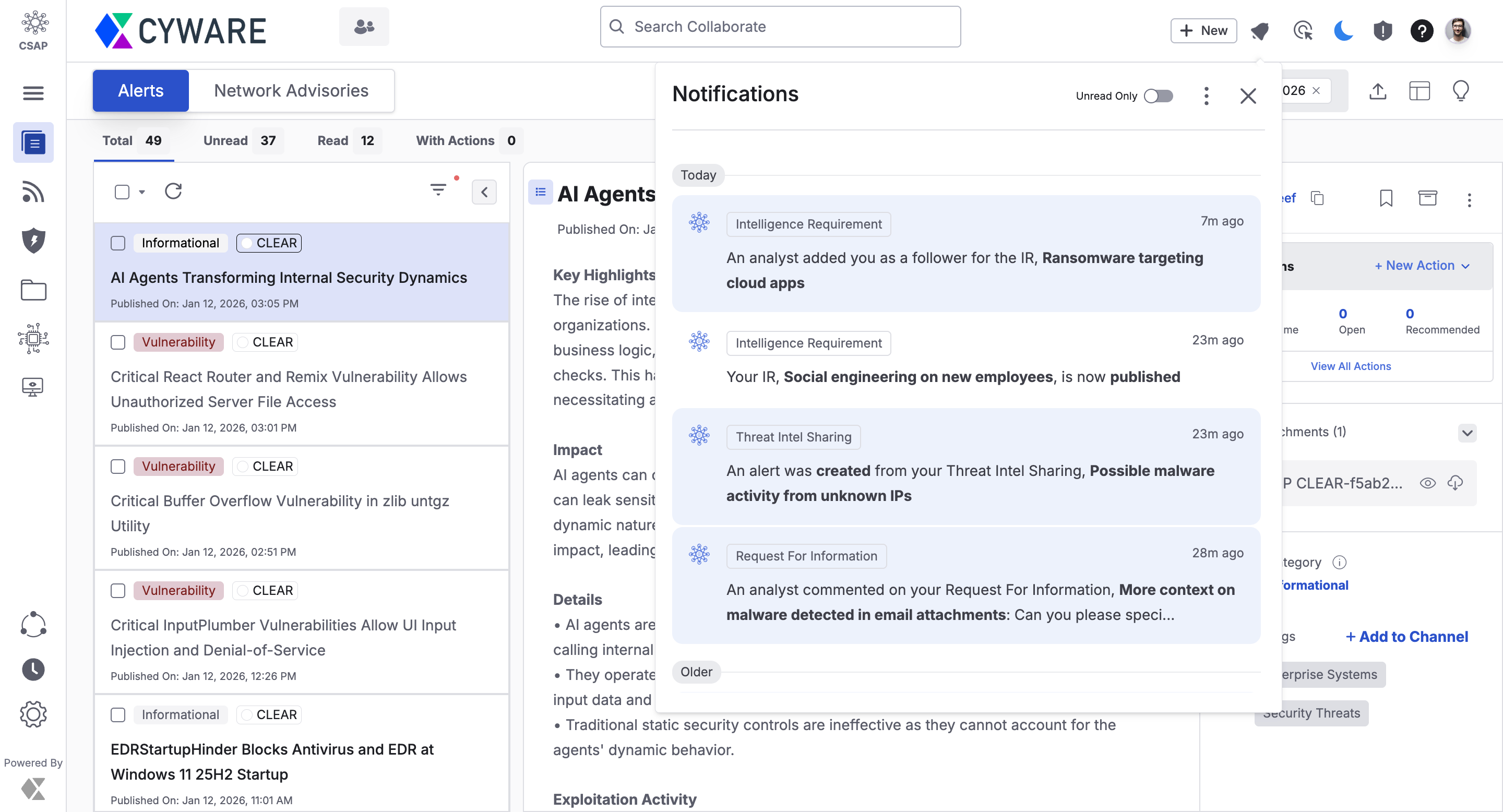This screenshot has height=812, width=1503.
Task: Click the dark mode moon icon
Action: tap(1343, 30)
